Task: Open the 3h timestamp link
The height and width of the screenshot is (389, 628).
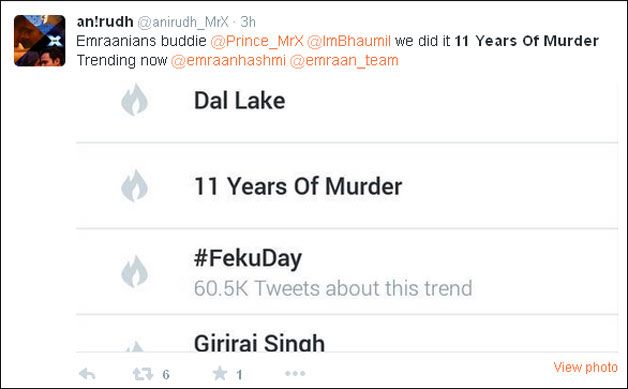Action: [248, 22]
